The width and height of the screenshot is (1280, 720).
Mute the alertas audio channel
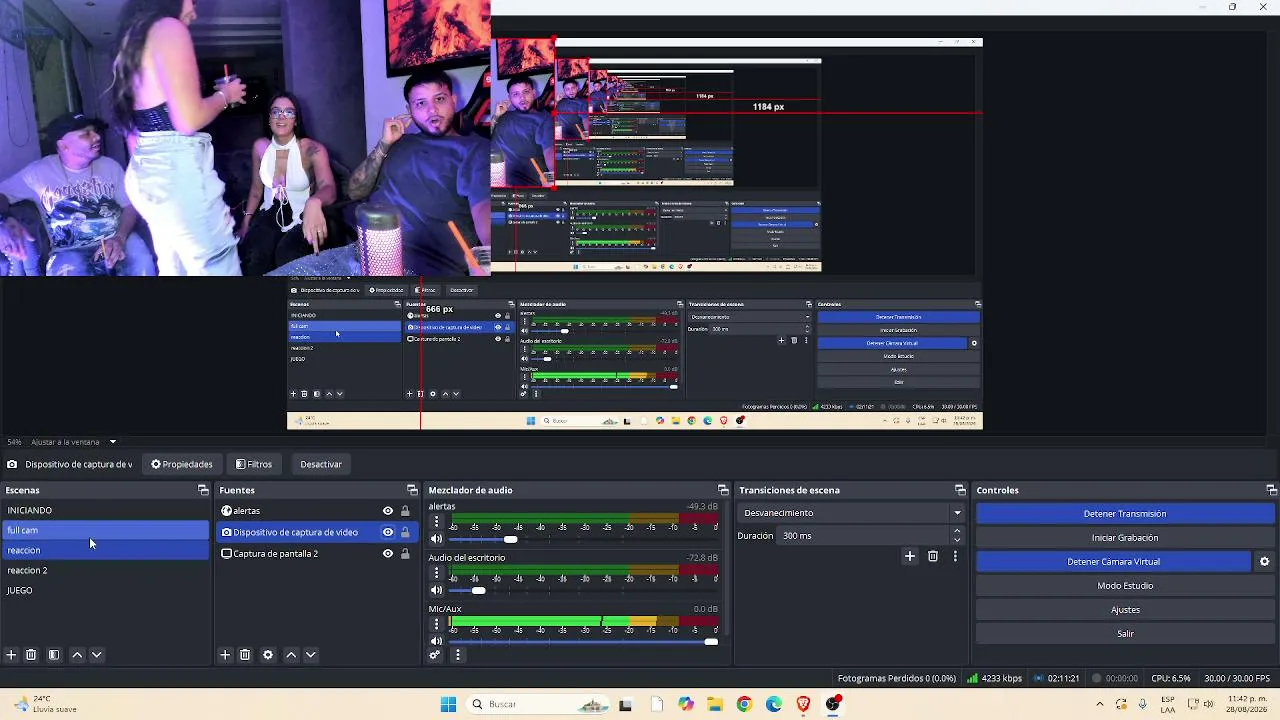(436, 539)
